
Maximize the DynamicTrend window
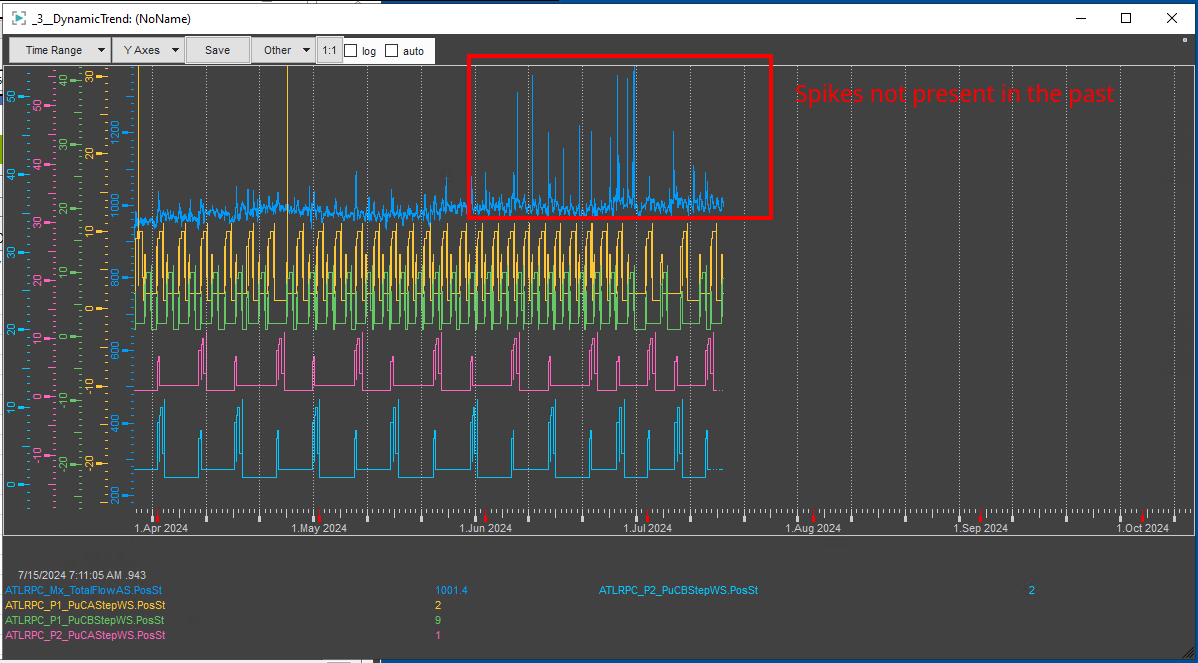pyautogui.click(x=1125, y=18)
